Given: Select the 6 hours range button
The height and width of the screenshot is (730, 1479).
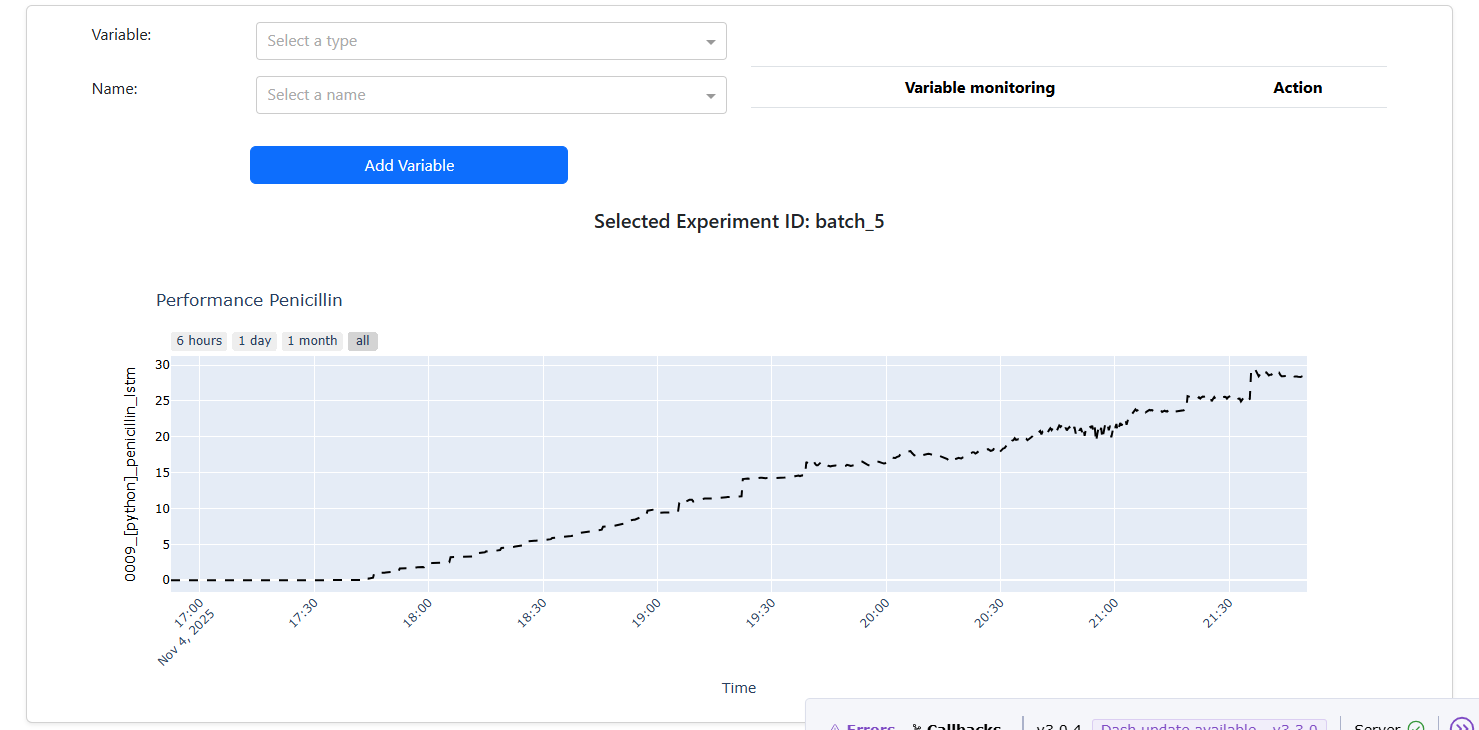Looking at the screenshot, I should point(199,341).
